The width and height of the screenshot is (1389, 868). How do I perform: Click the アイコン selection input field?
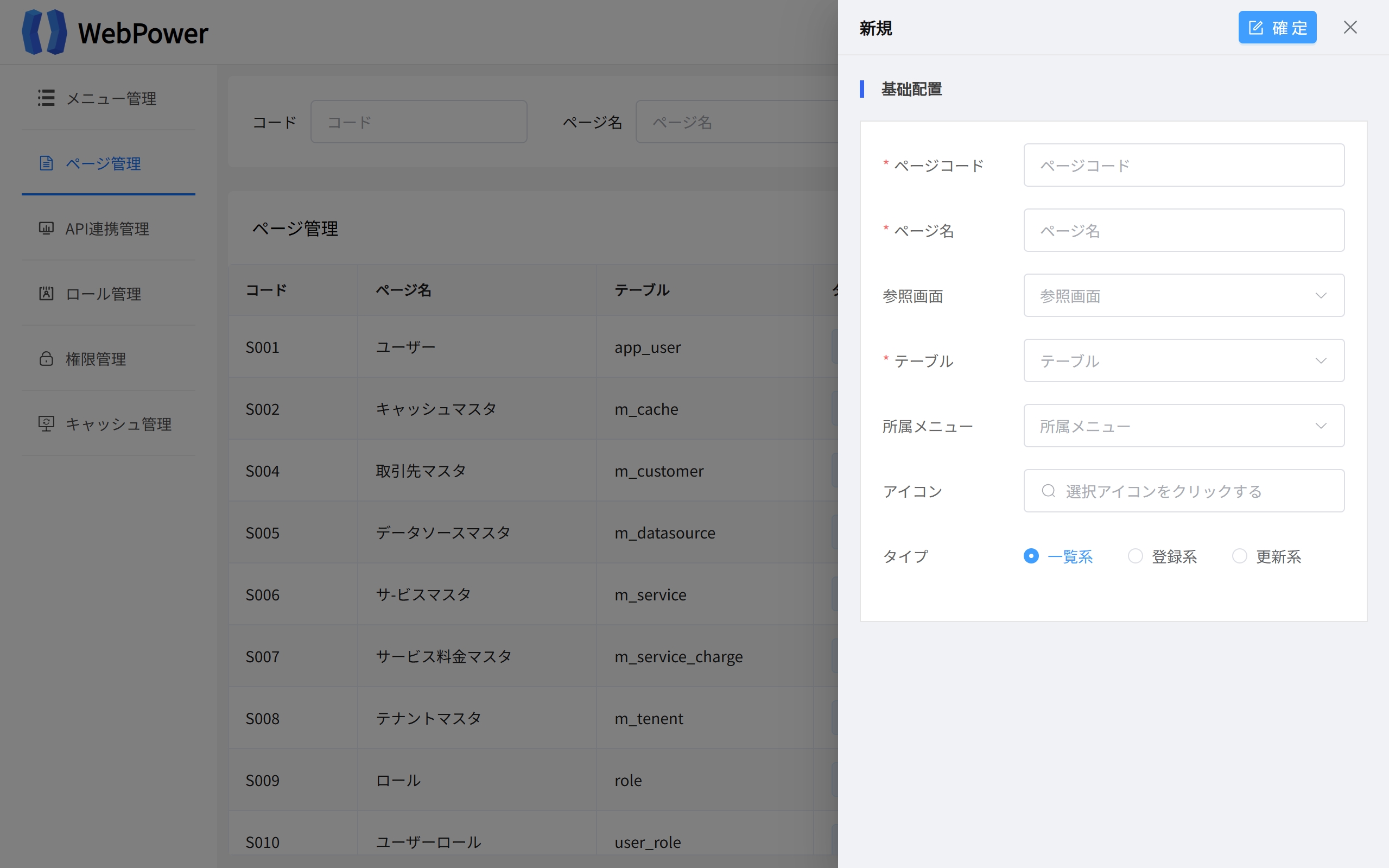pyautogui.click(x=1184, y=491)
